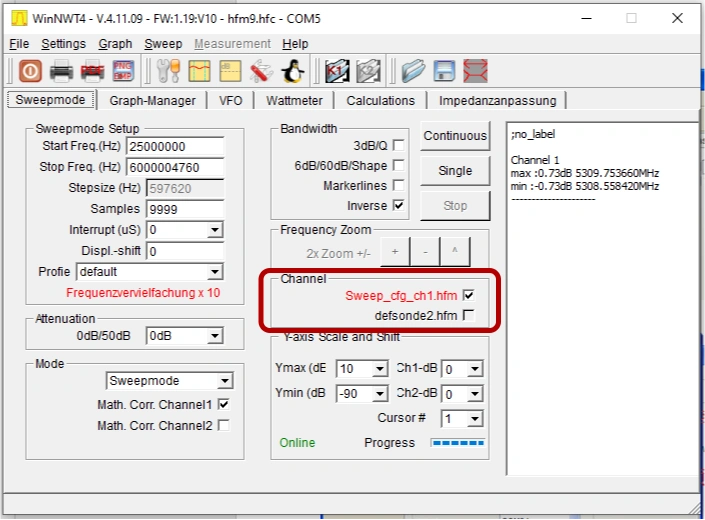Start a Continuous sweep

(x=455, y=136)
